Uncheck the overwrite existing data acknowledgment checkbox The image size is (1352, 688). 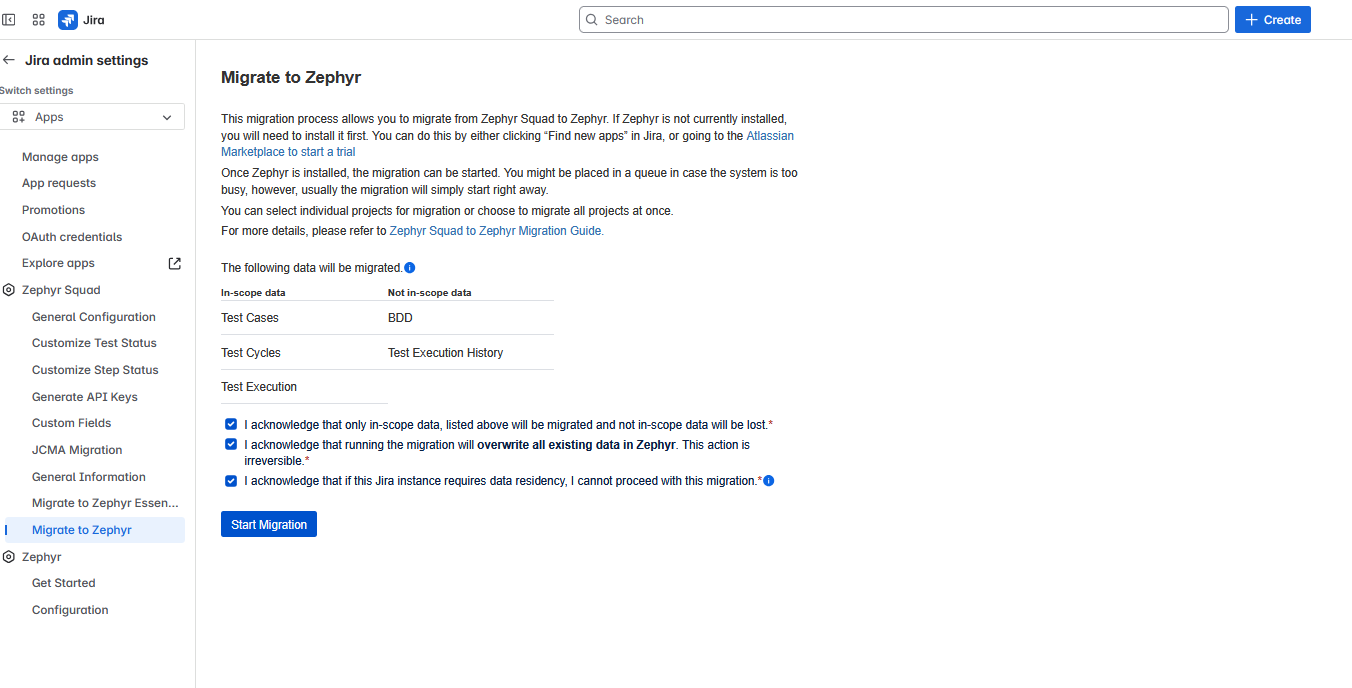[231, 444]
